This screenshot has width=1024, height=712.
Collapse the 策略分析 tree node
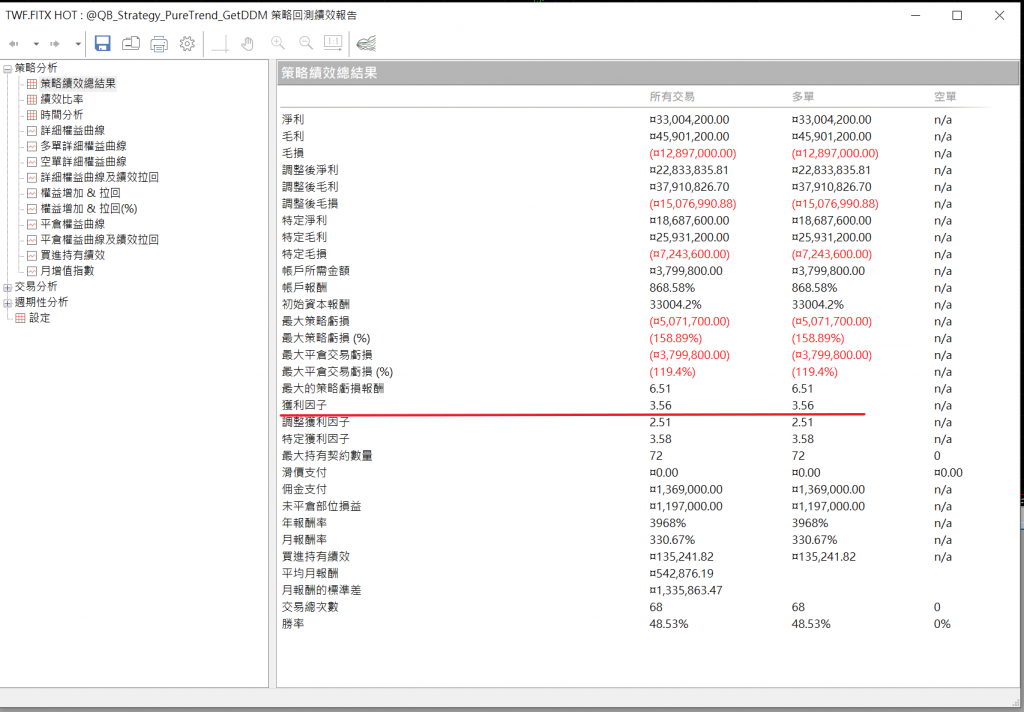8,68
